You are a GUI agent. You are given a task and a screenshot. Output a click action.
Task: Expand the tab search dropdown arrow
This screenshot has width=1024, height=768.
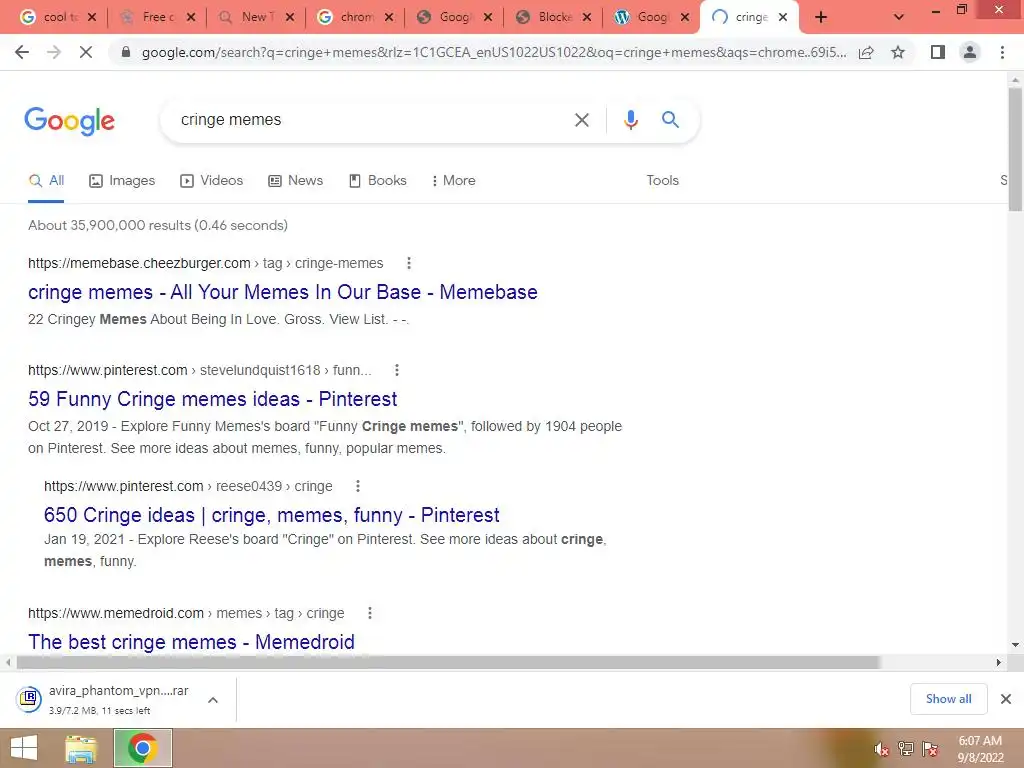899,18
